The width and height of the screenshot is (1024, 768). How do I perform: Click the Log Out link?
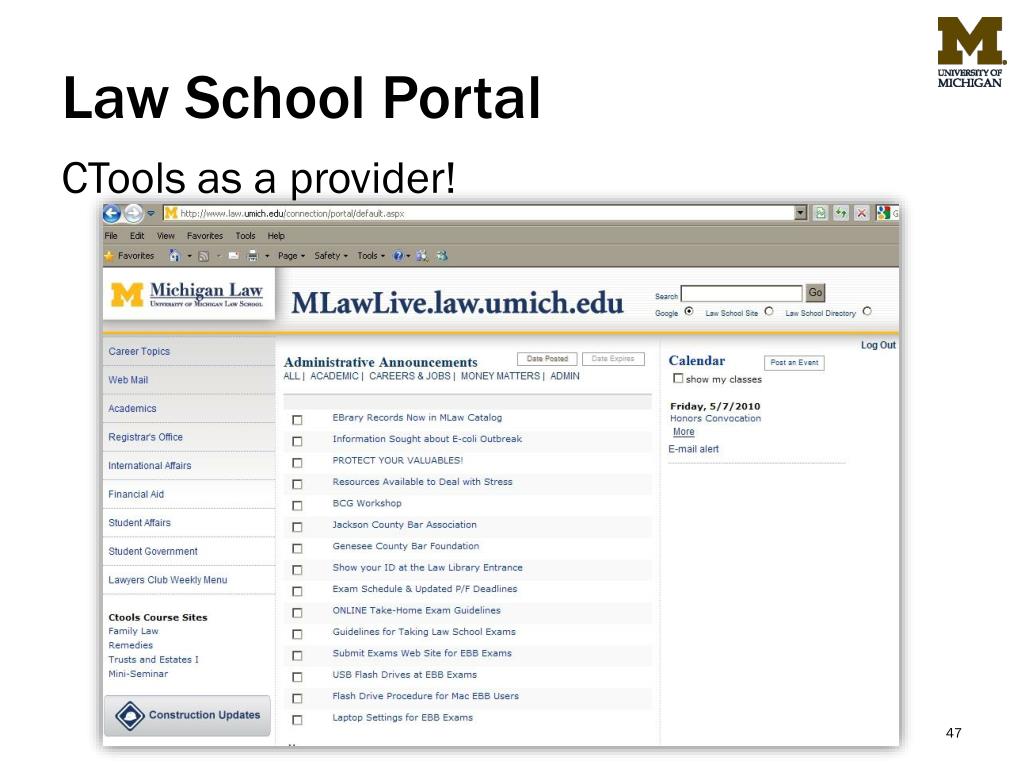click(878, 345)
